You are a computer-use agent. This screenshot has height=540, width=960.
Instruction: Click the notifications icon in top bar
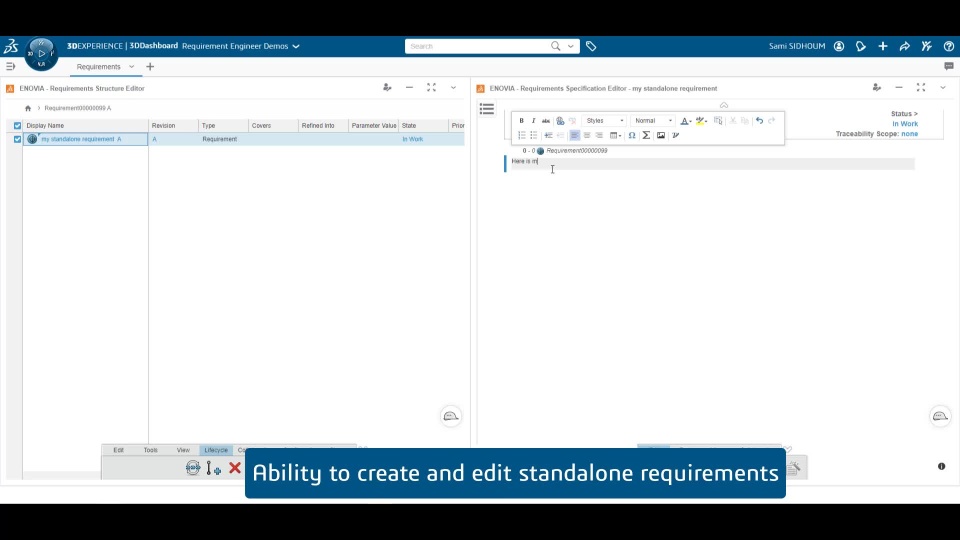click(861, 46)
